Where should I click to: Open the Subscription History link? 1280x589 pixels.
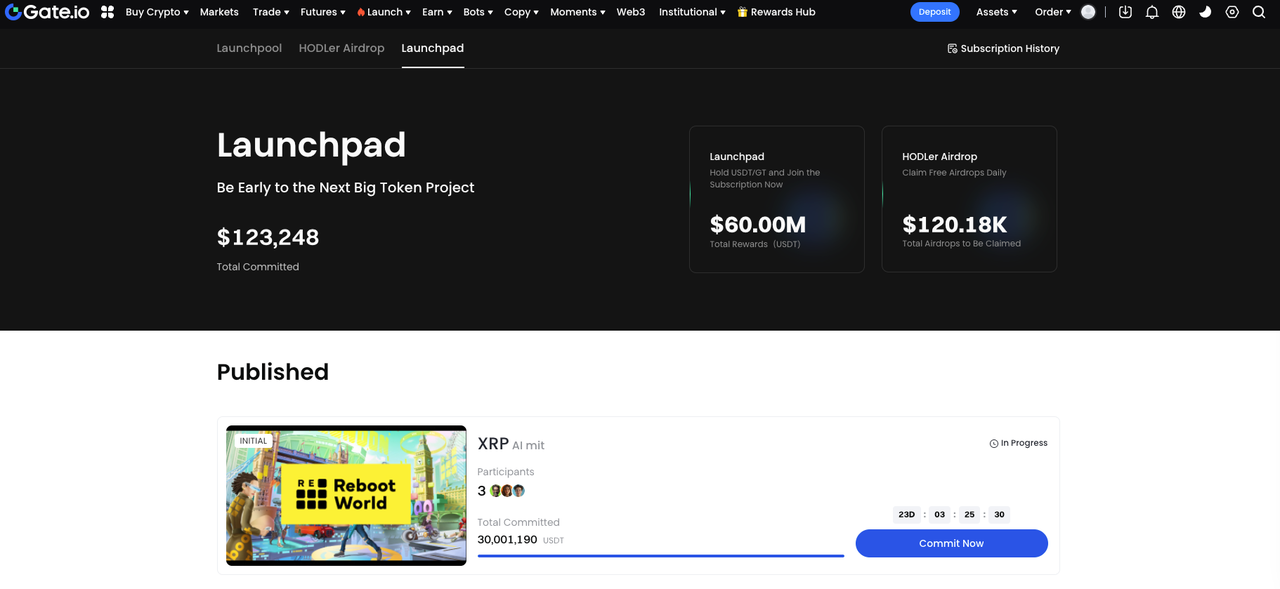[x=1003, y=48]
